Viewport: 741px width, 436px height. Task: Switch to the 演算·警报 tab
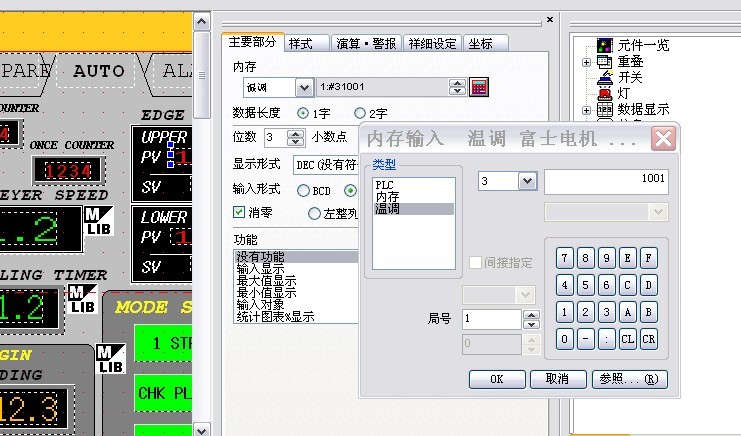point(365,43)
